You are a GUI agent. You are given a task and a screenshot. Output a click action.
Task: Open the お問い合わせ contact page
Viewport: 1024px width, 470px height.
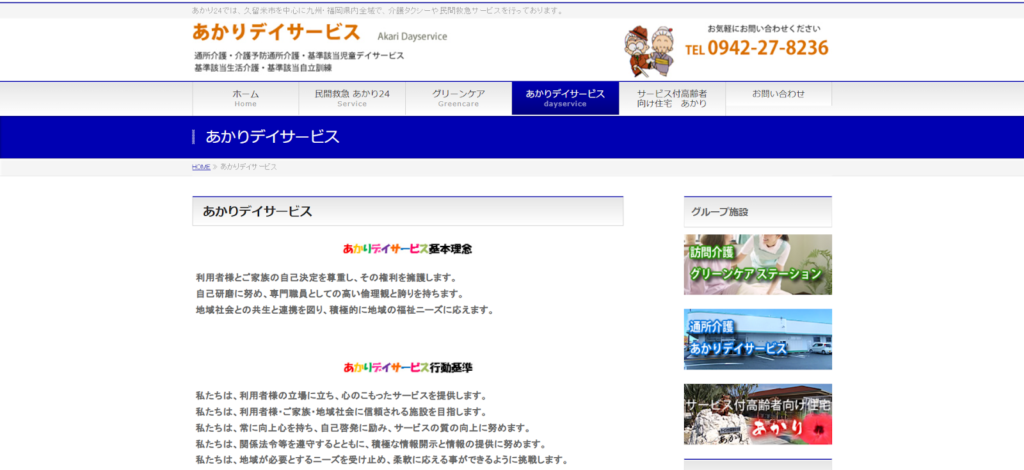pos(778,94)
